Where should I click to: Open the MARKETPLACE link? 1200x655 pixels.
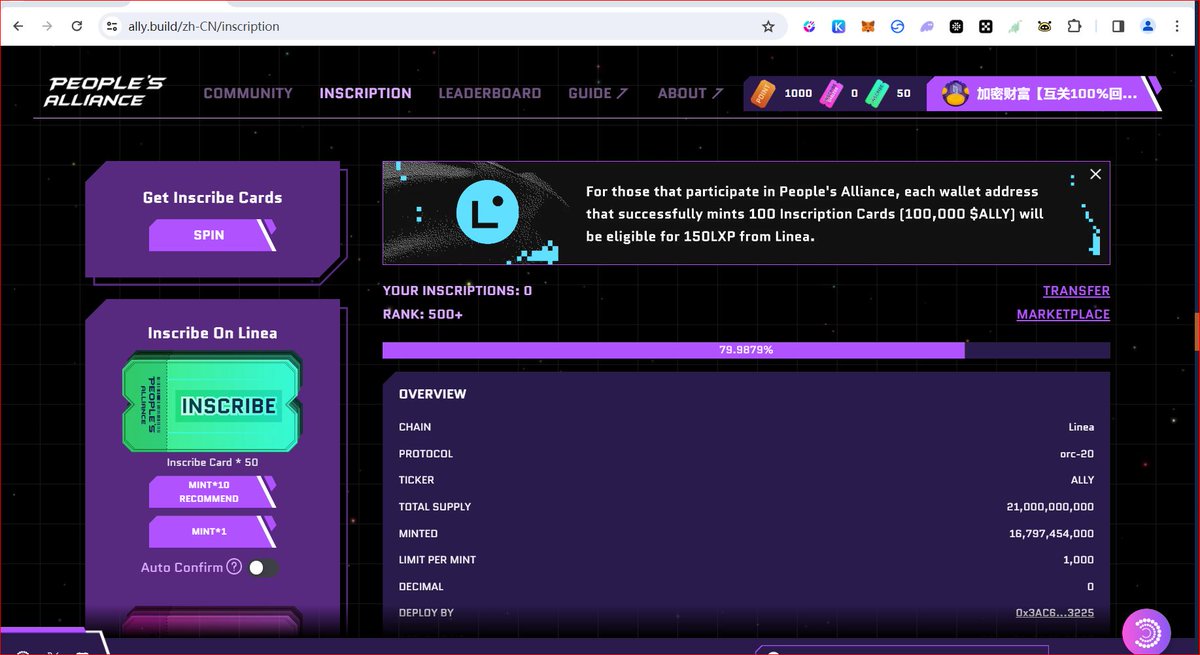click(1063, 315)
